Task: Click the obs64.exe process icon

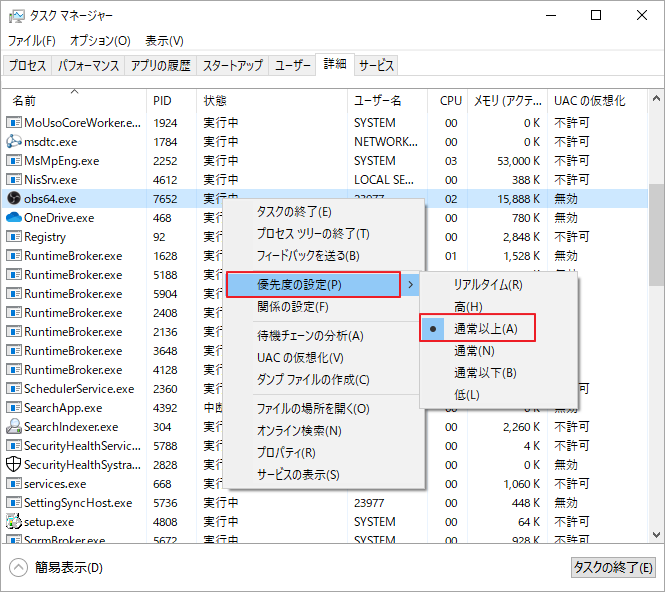Action: coord(14,198)
